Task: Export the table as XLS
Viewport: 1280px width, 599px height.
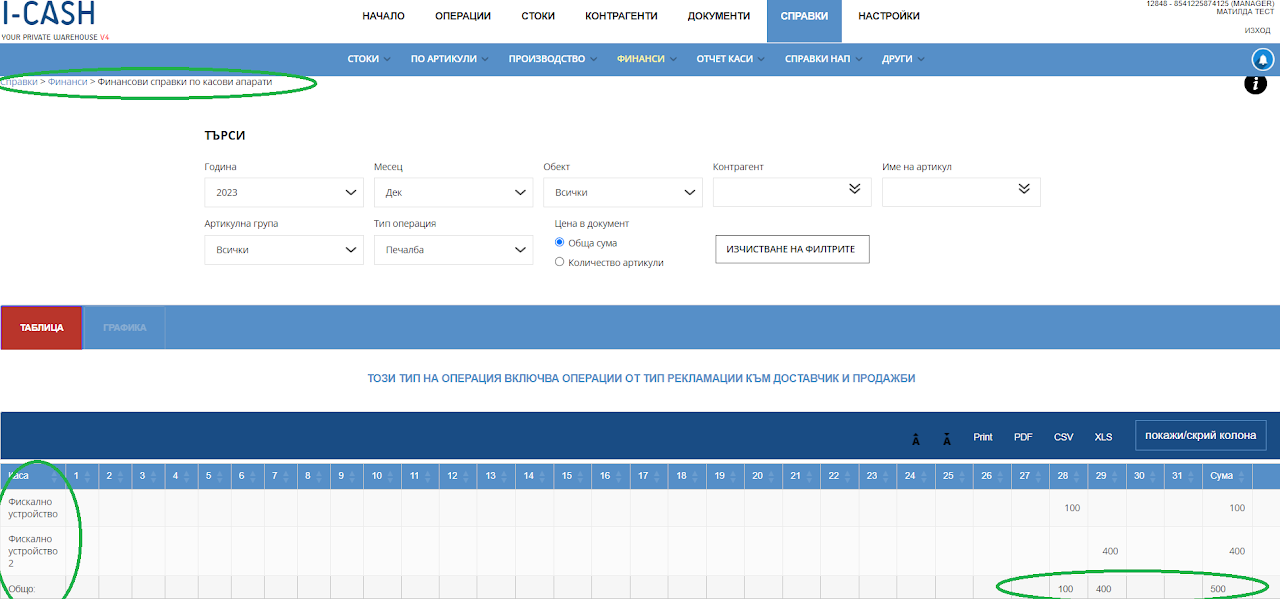Action: point(1103,437)
